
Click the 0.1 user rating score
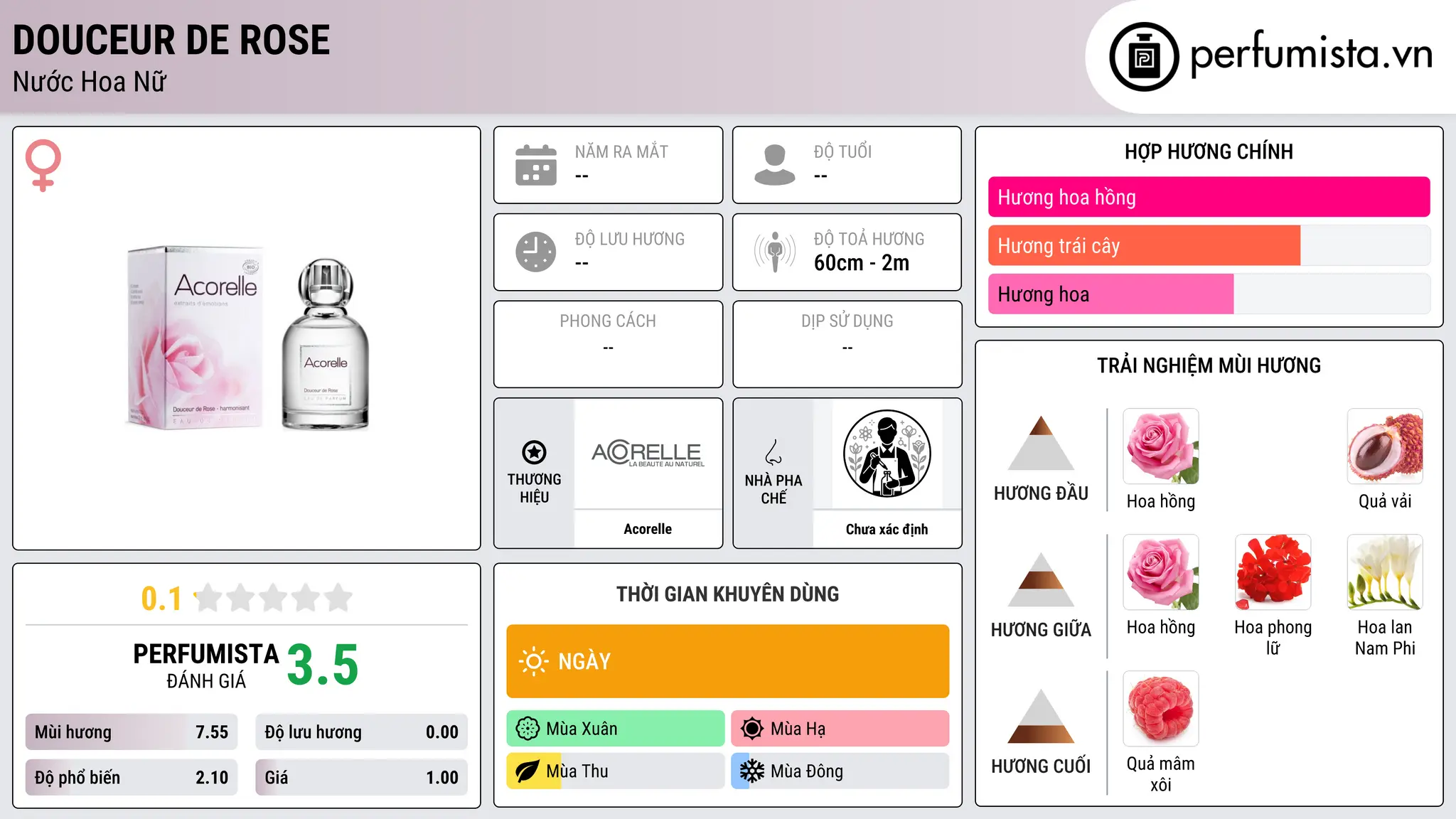(x=161, y=599)
